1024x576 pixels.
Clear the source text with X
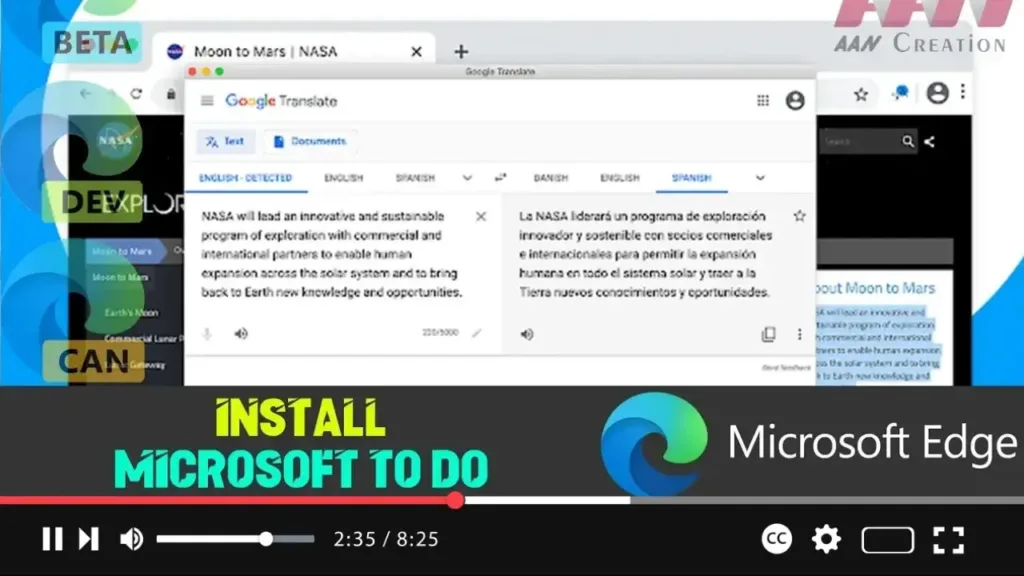pyautogui.click(x=481, y=216)
